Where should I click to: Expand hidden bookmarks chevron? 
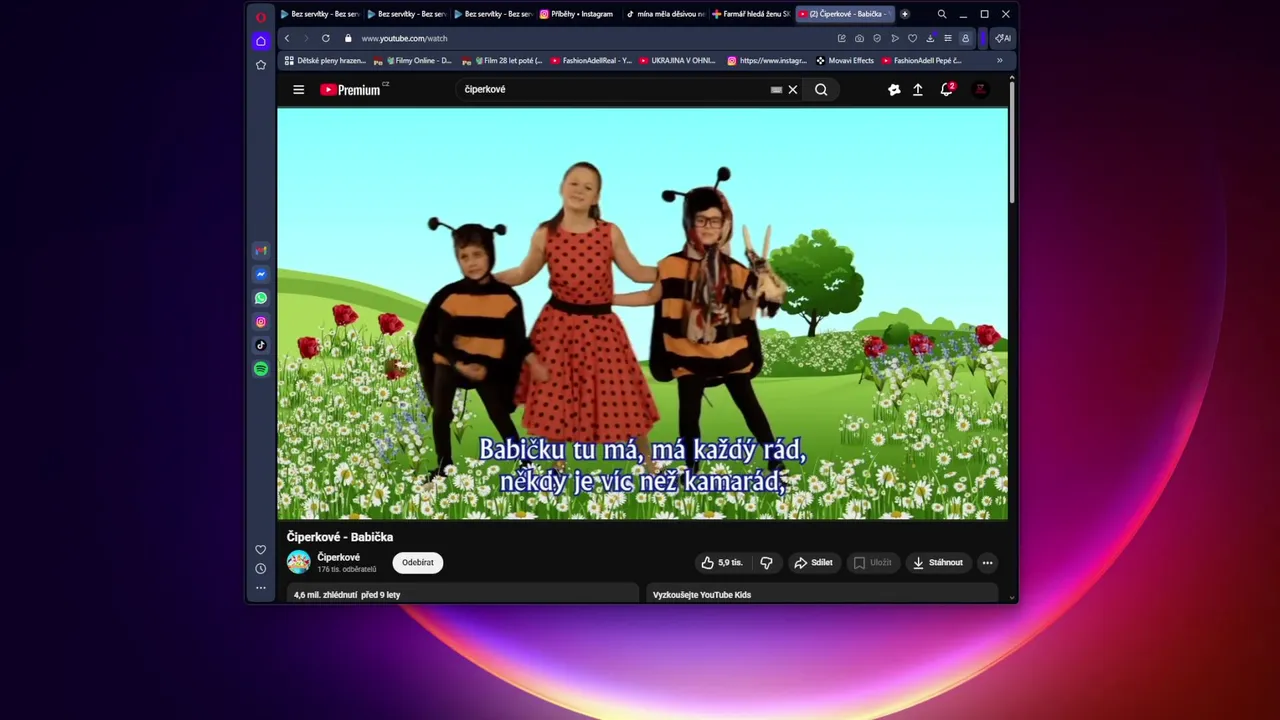999,60
